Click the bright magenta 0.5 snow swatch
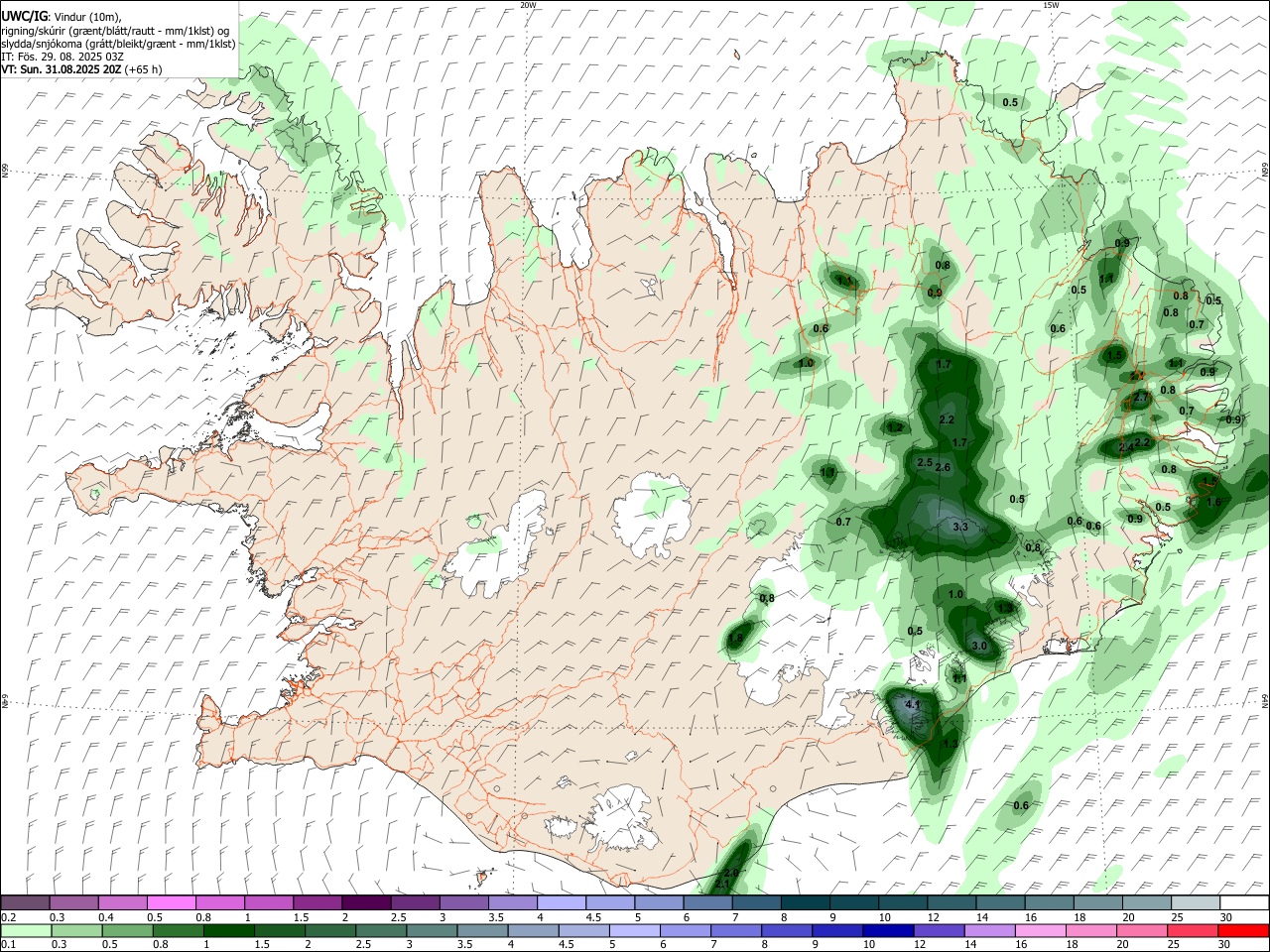 172,902
